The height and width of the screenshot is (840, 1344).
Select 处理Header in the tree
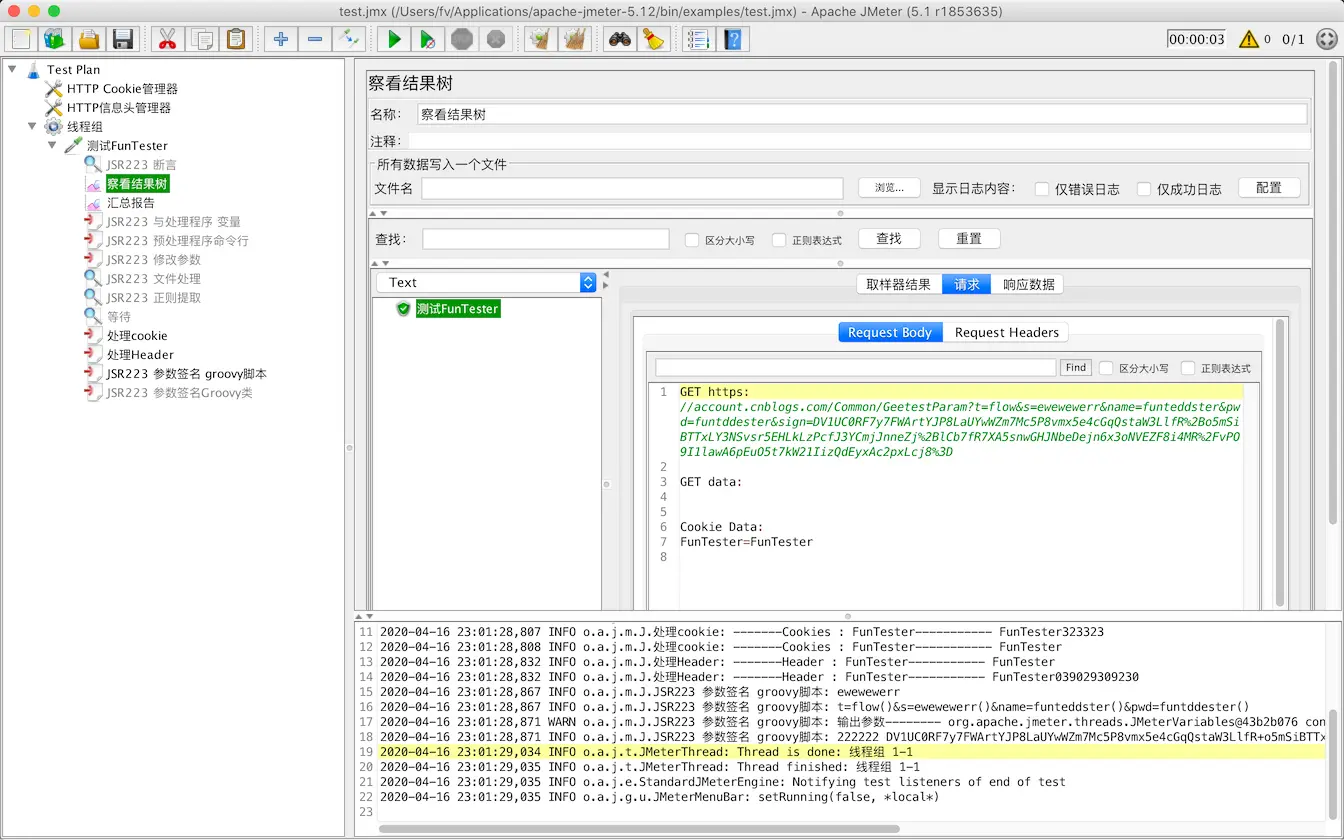140,355
